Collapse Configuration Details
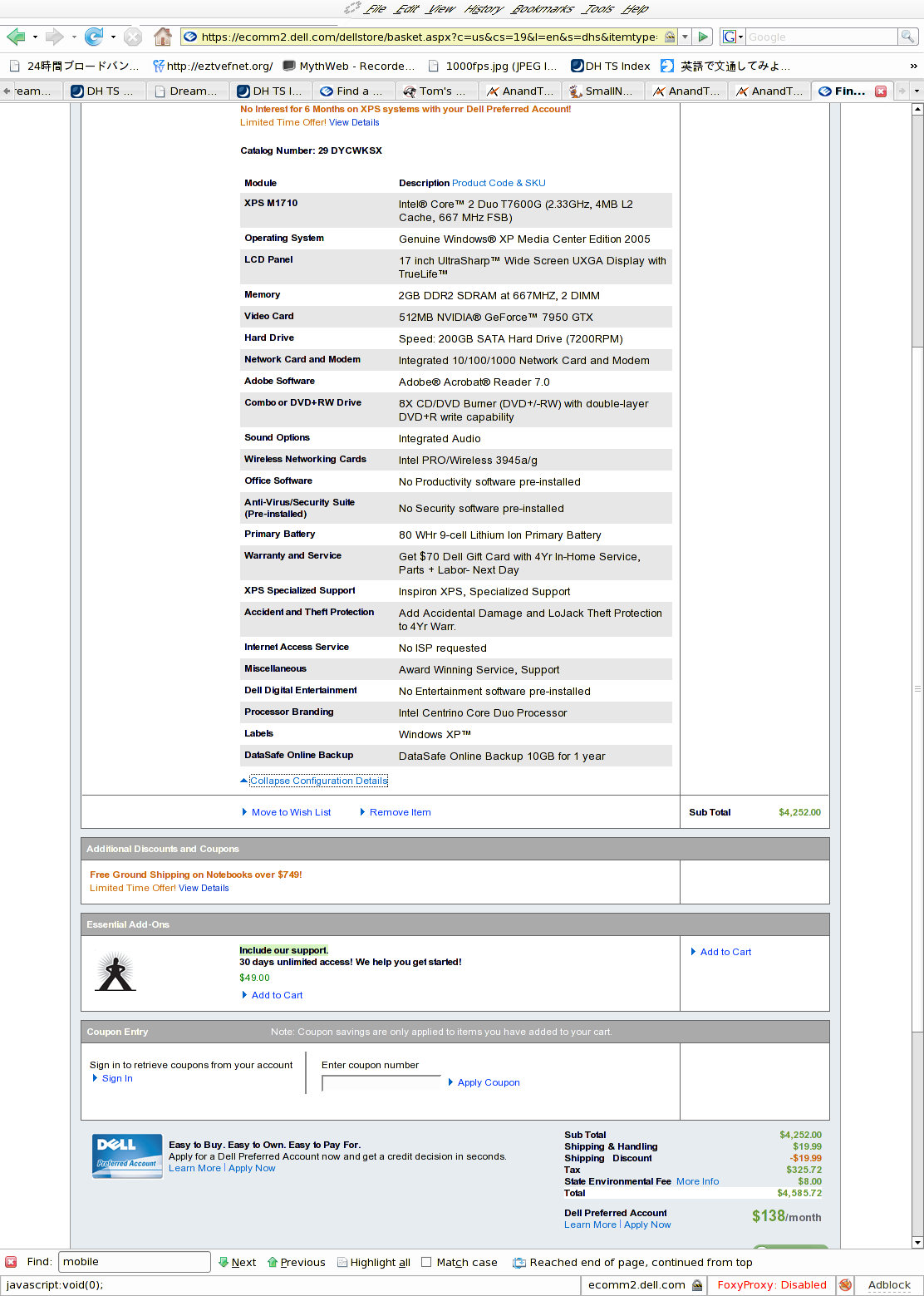The image size is (924, 1296). pos(319,781)
